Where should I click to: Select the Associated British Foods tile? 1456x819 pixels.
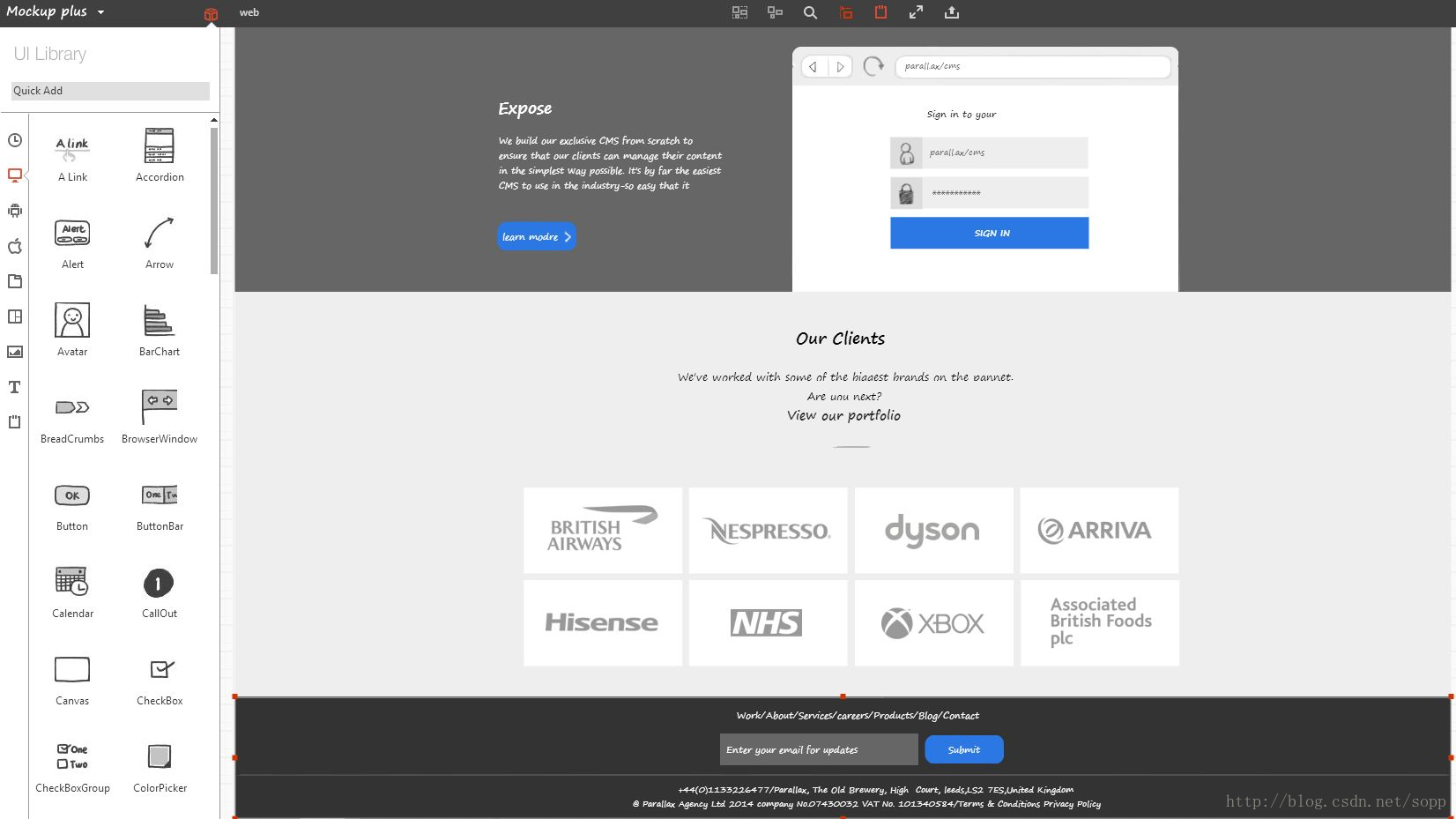[x=1099, y=622]
